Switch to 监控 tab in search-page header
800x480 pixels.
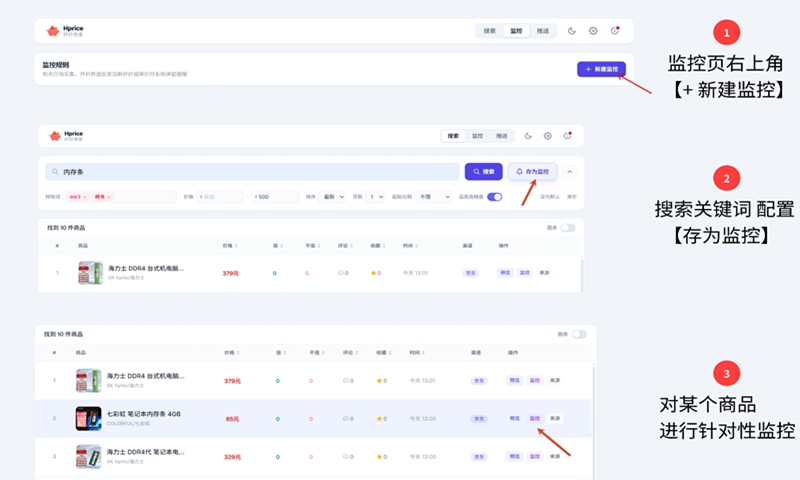point(478,136)
